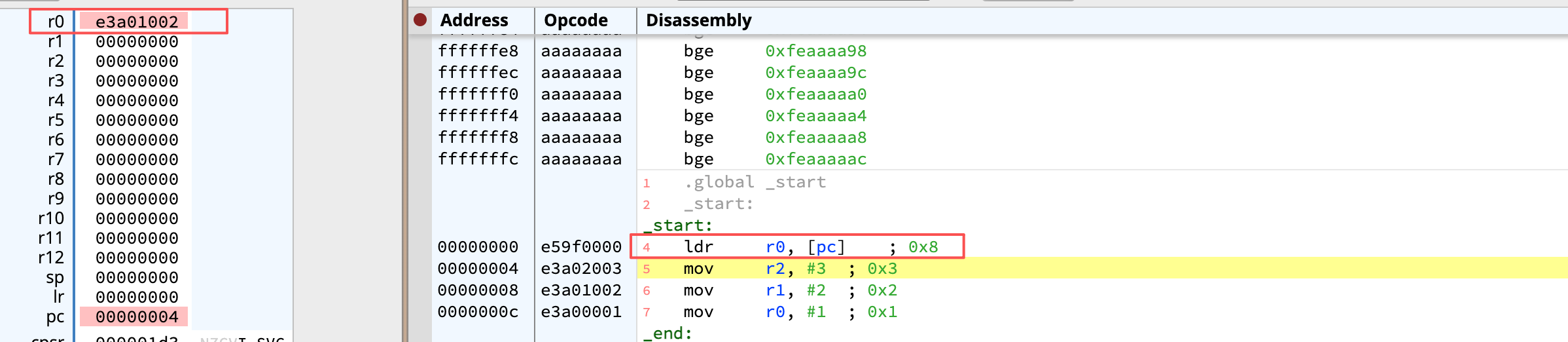Screen dimensions: 1568x342
Task: Jump to branch target 0xfeaaaaa0
Action: (815, 94)
